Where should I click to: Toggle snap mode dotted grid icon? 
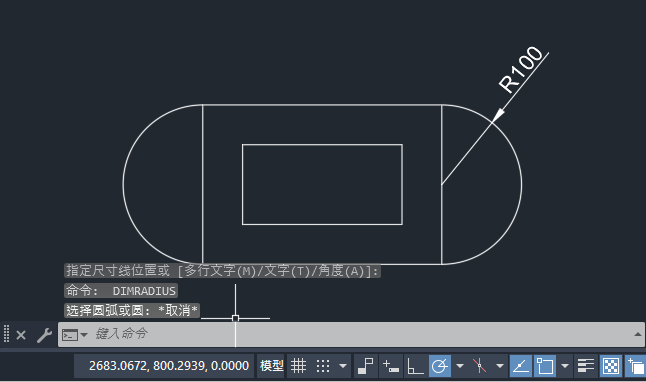point(323,366)
